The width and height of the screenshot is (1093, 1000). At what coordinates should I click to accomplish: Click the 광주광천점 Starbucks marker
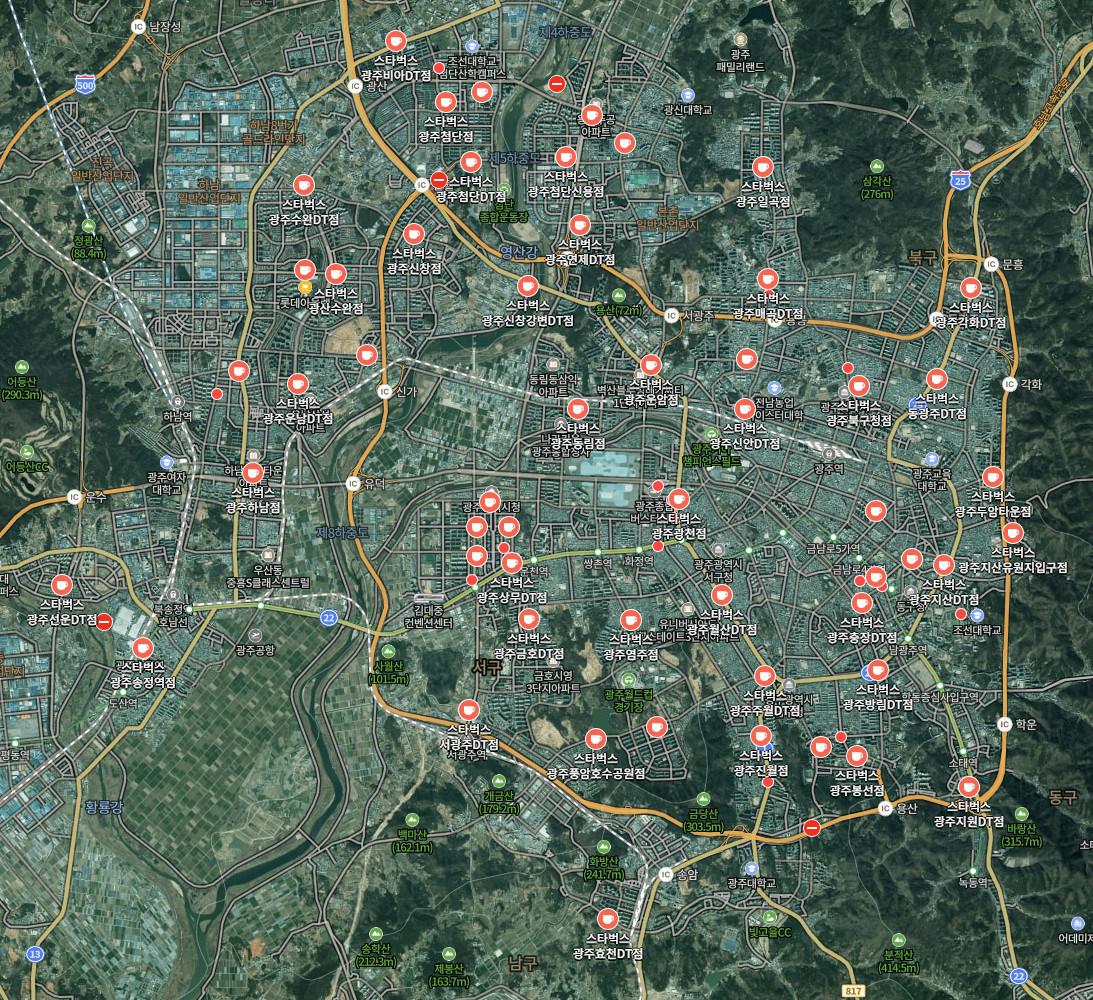click(678, 499)
